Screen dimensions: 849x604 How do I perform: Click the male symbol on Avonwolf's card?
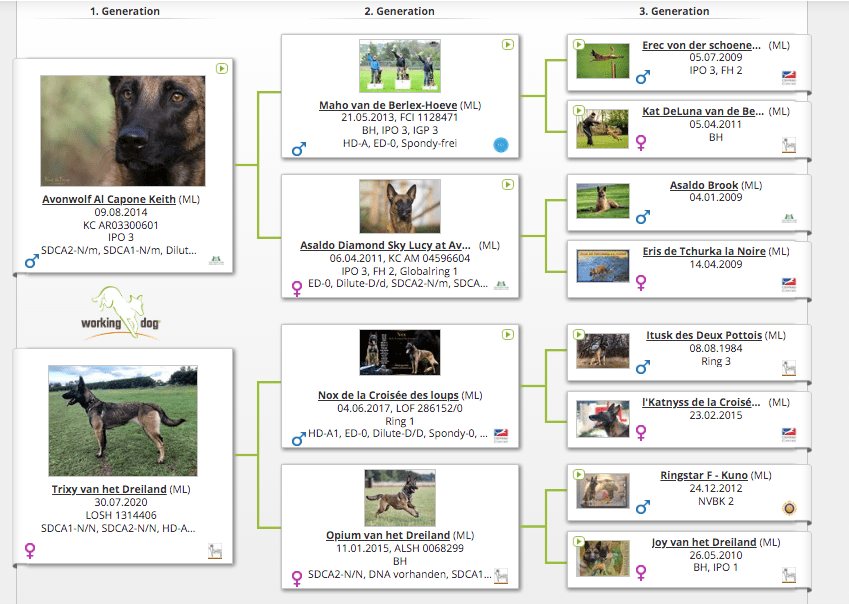(31, 262)
